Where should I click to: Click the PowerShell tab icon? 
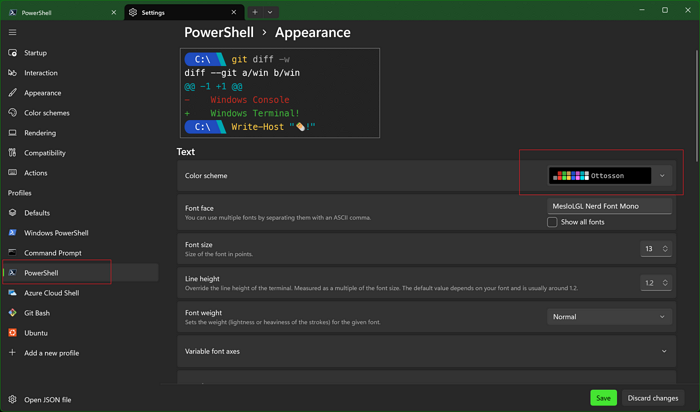12,12
